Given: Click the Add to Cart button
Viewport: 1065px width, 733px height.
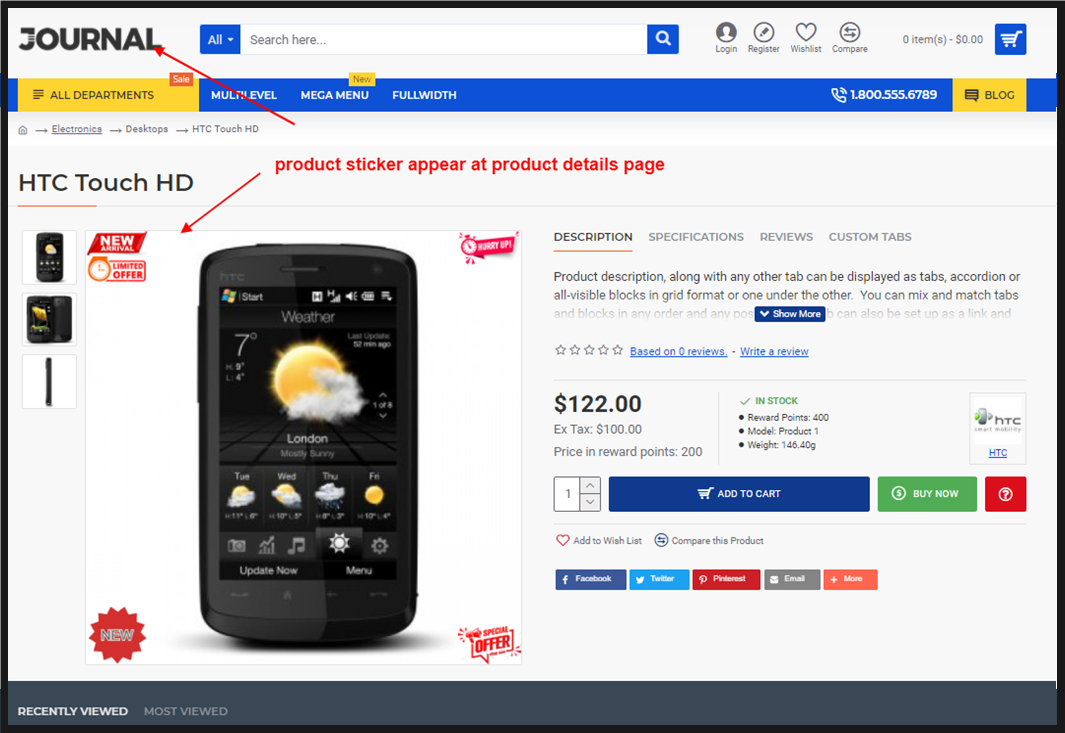Looking at the screenshot, I should [x=739, y=494].
